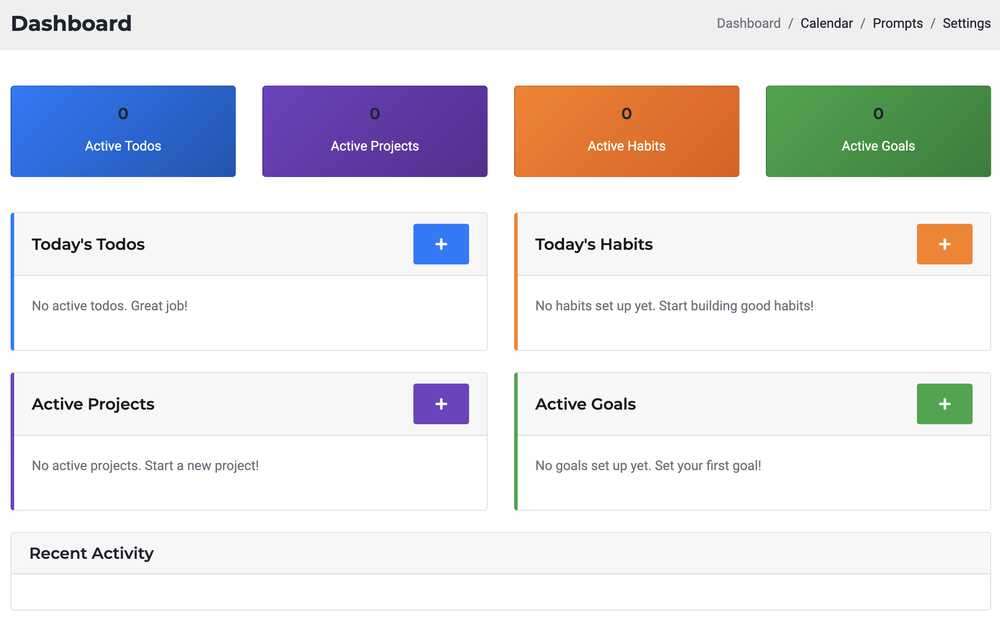
Task: Open the green Active Goals stat card
Action: coord(877,130)
